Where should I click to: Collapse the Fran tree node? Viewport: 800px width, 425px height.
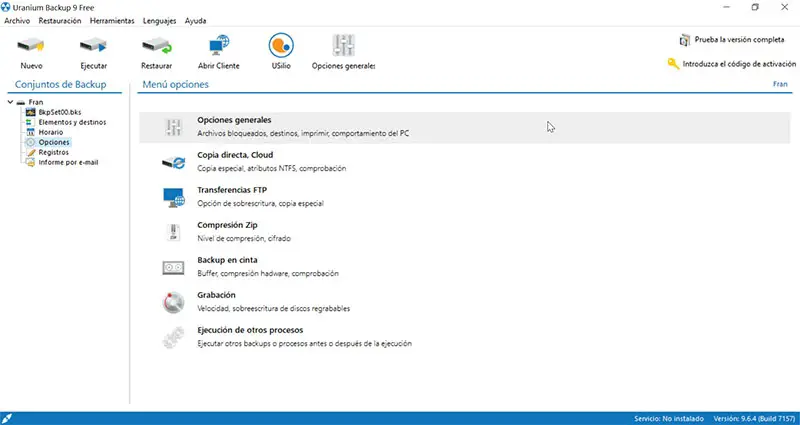click(10, 102)
